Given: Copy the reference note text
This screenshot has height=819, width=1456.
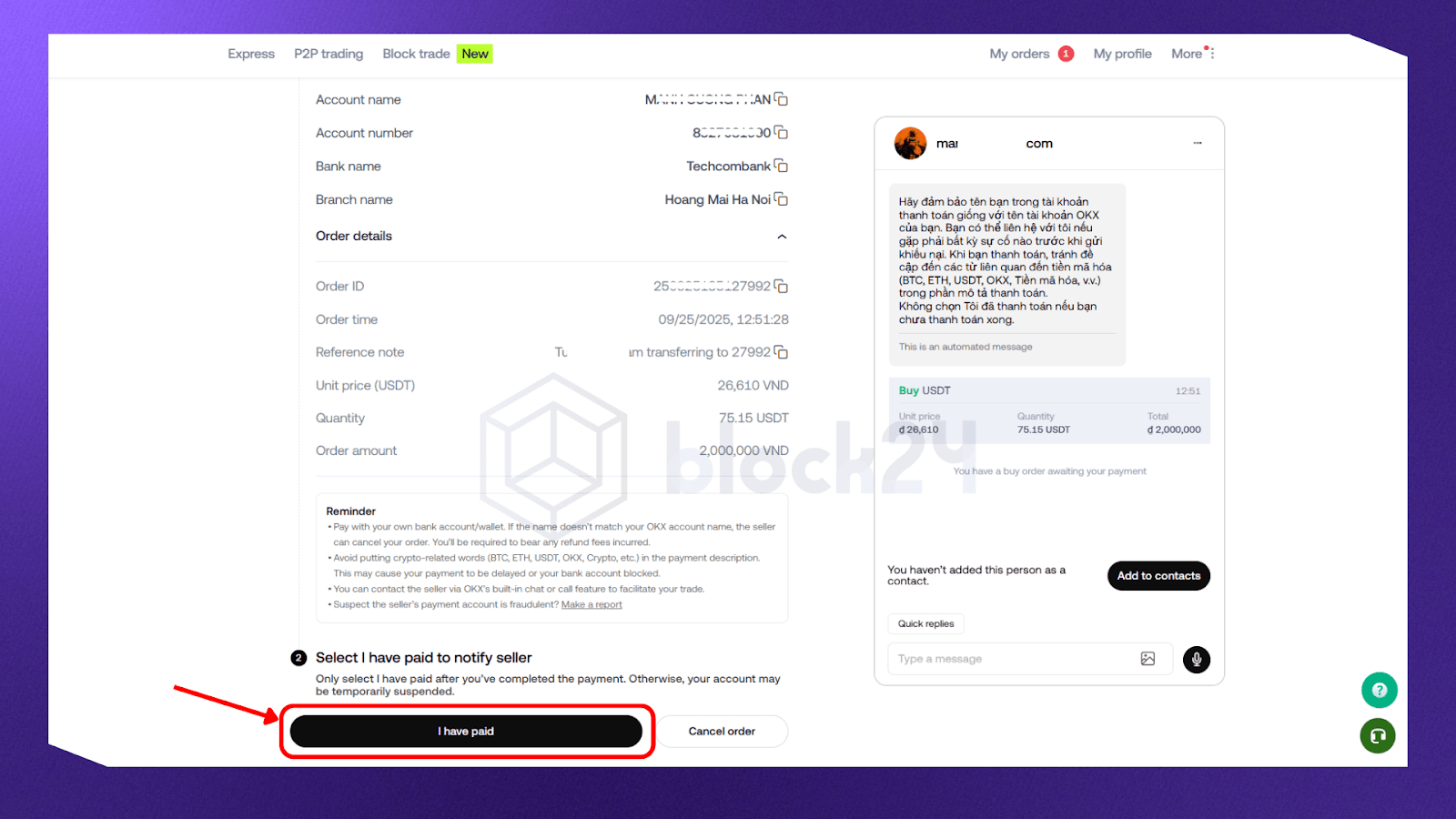Looking at the screenshot, I should (781, 352).
